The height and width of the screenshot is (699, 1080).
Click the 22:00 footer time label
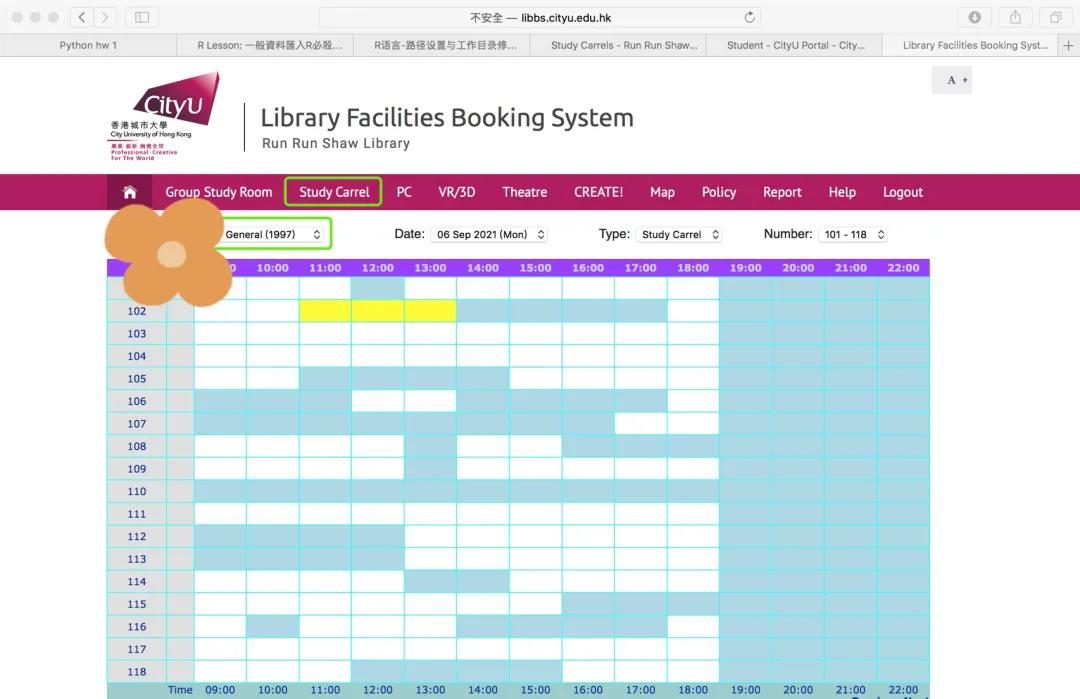[903, 689]
